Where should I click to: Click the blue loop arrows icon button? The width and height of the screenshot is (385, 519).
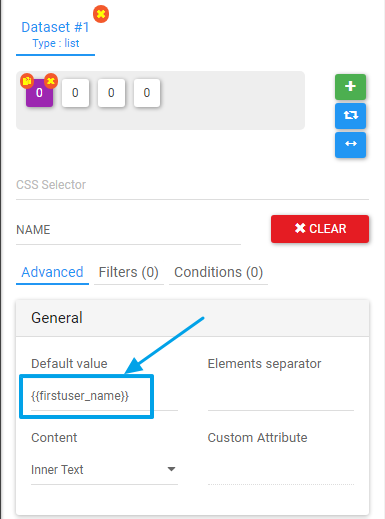[x=350, y=116]
